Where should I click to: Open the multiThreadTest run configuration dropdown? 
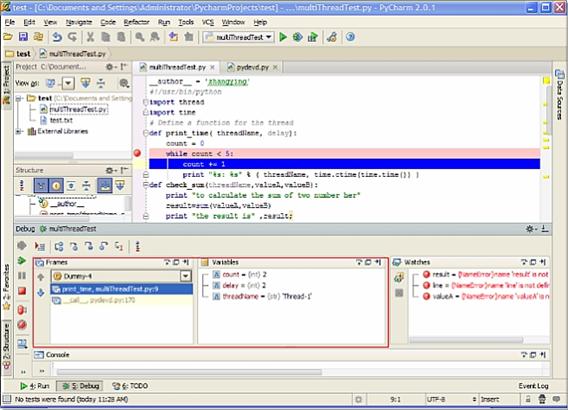[x=238, y=37]
